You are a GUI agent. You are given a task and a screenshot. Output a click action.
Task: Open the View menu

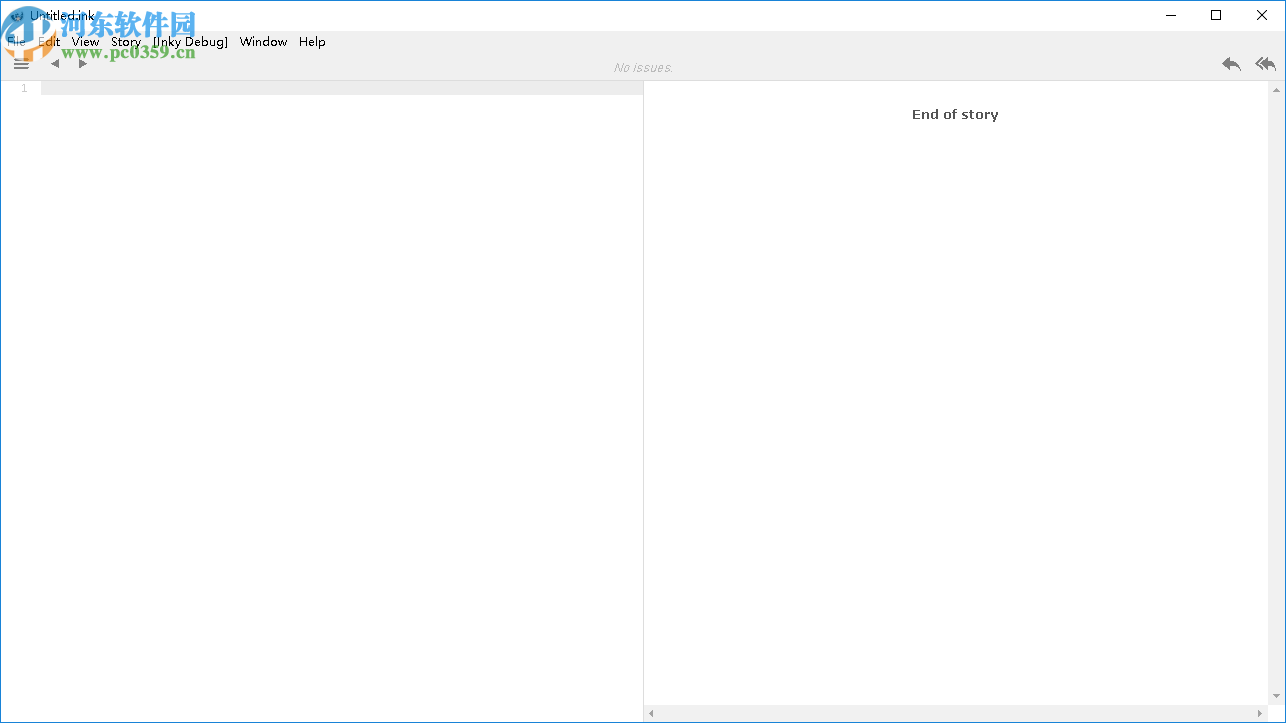[x=86, y=42]
